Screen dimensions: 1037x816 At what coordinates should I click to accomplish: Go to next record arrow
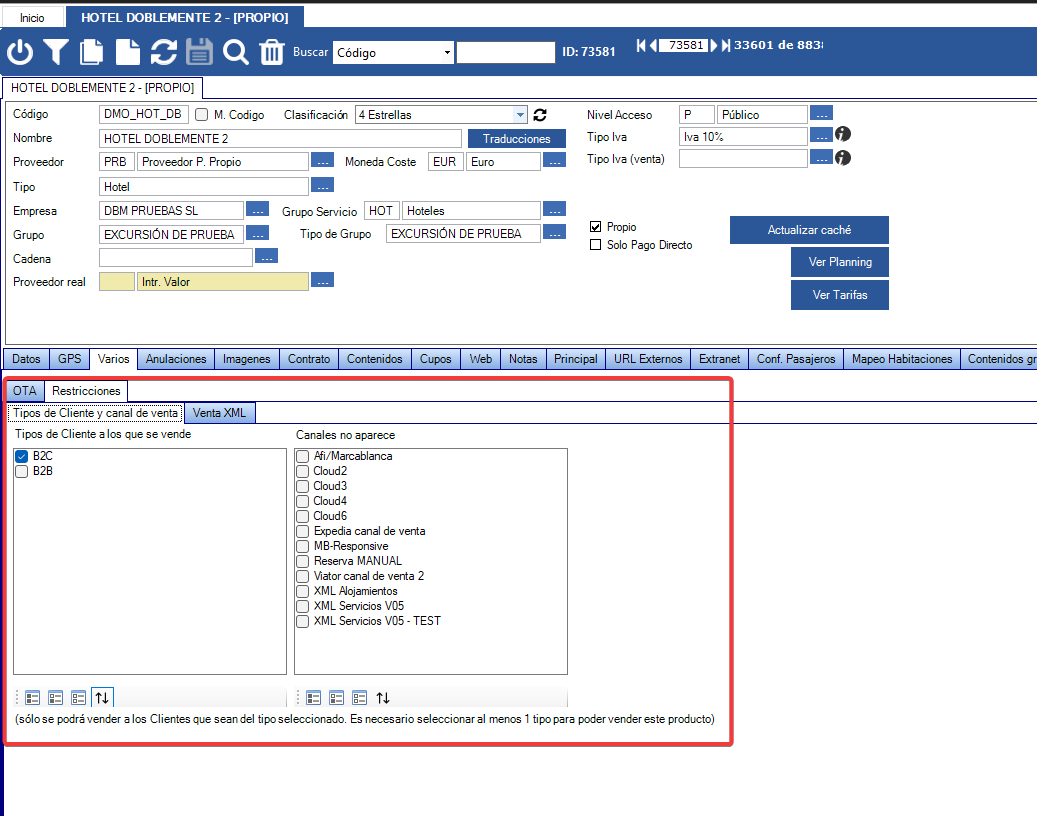click(714, 45)
